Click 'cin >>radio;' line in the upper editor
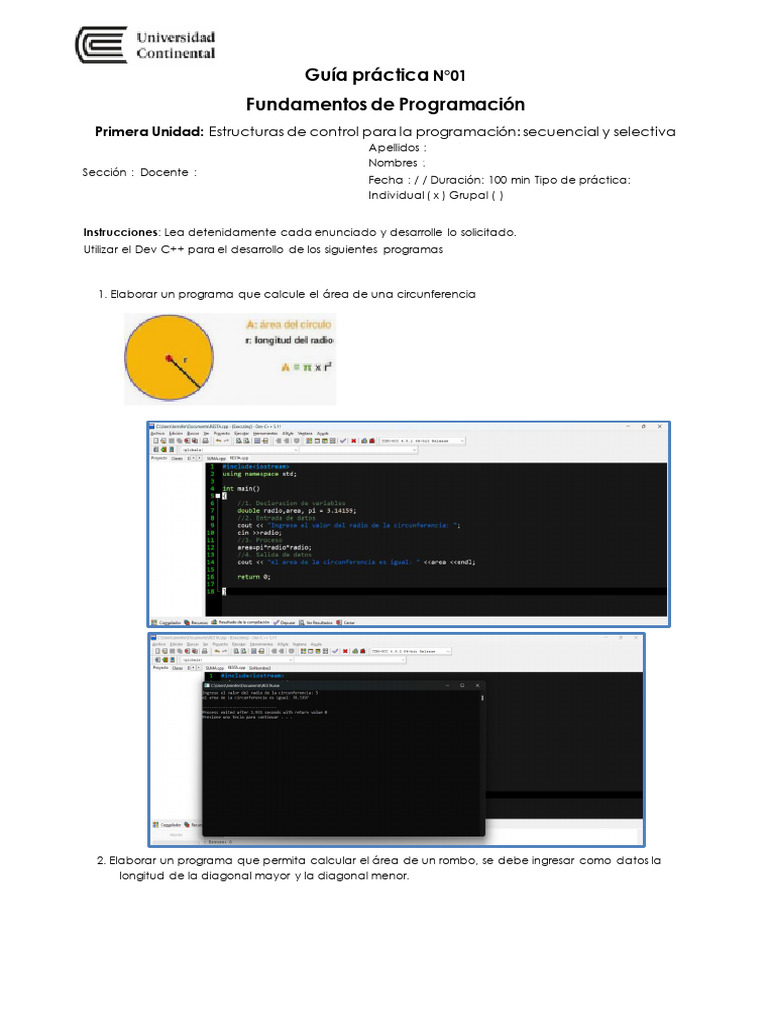768x1024 pixels. (x=259, y=533)
